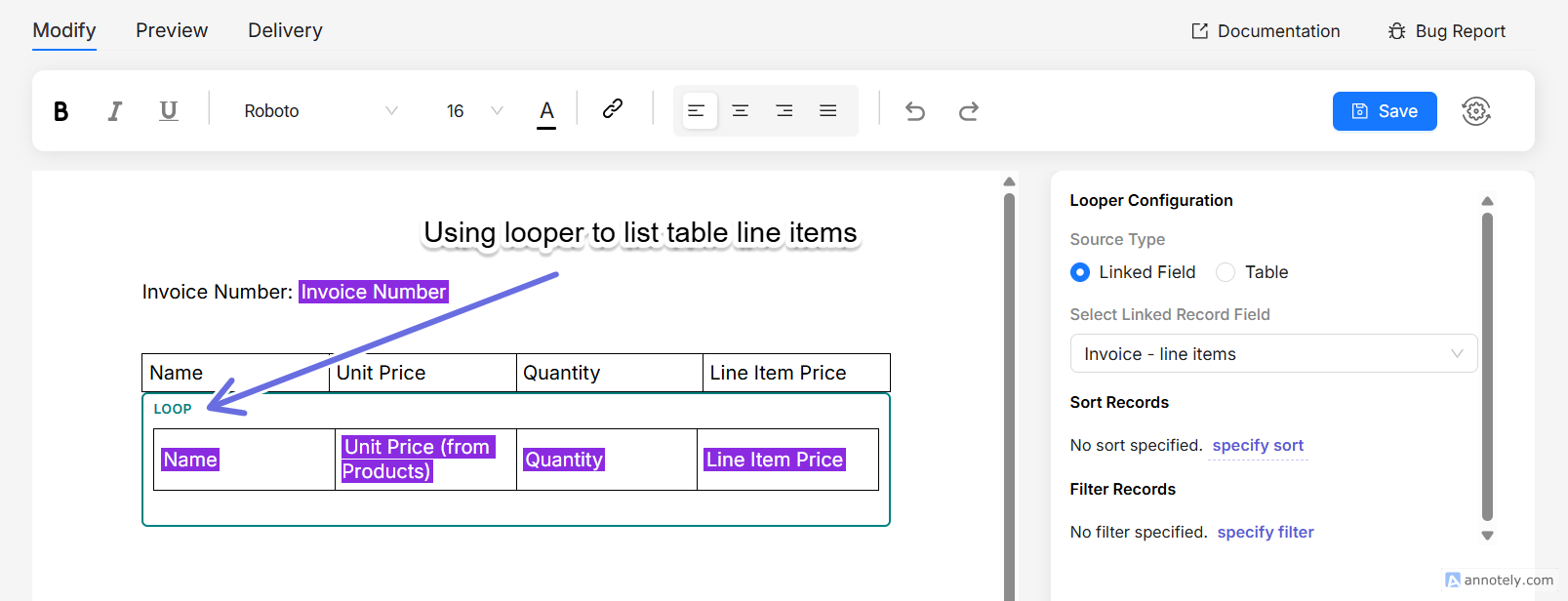Justify text alignment
Viewport: 1568px width, 601px height.
tap(828, 110)
